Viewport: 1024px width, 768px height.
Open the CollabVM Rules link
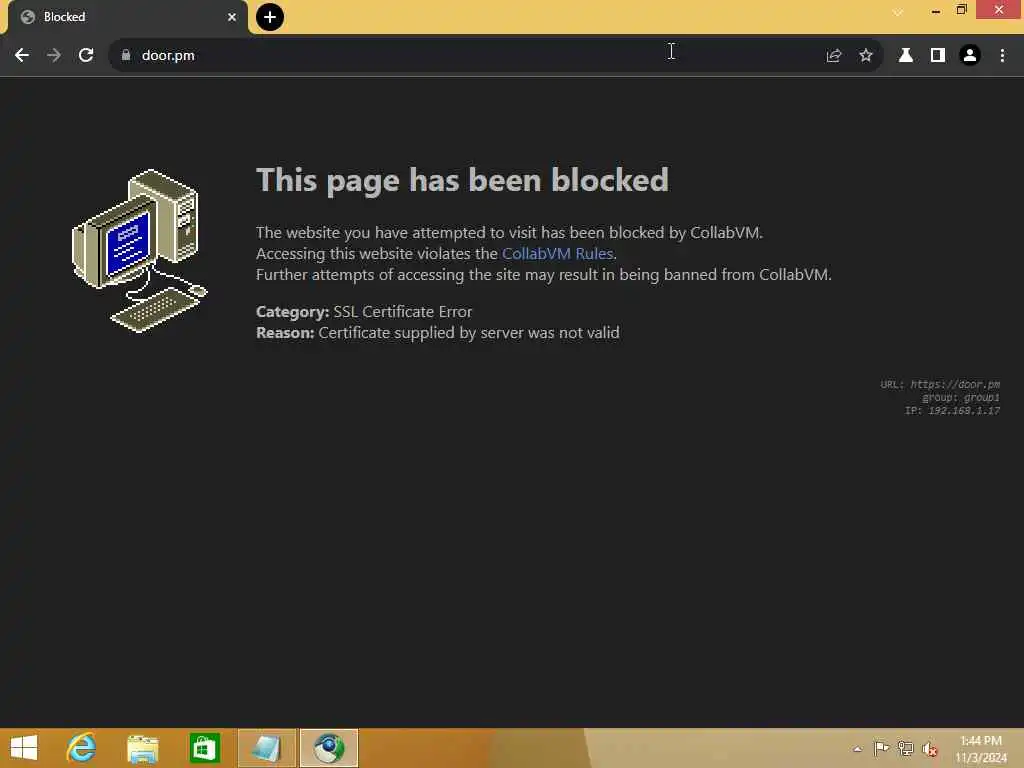[557, 253]
